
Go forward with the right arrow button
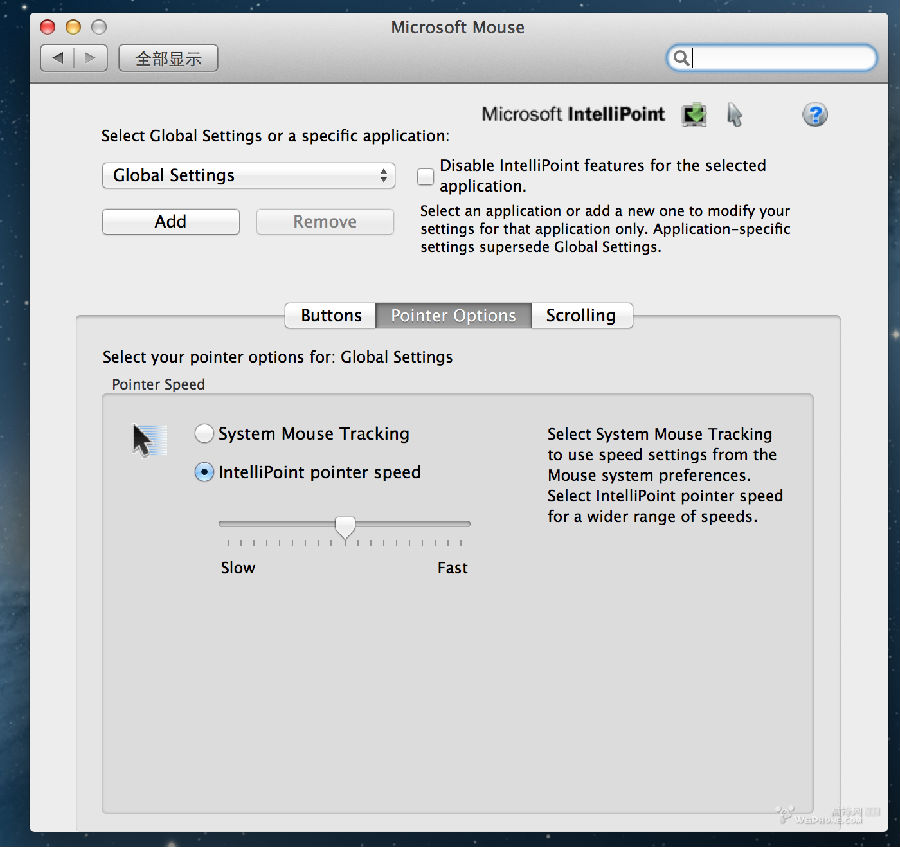[x=90, y=58]
